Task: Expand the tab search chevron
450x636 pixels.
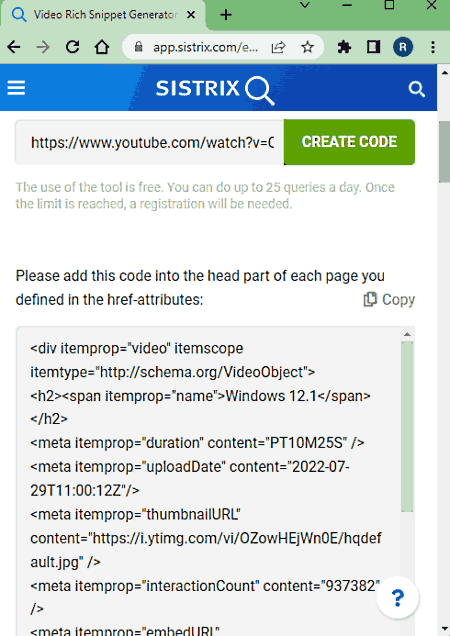Action: 305,5
